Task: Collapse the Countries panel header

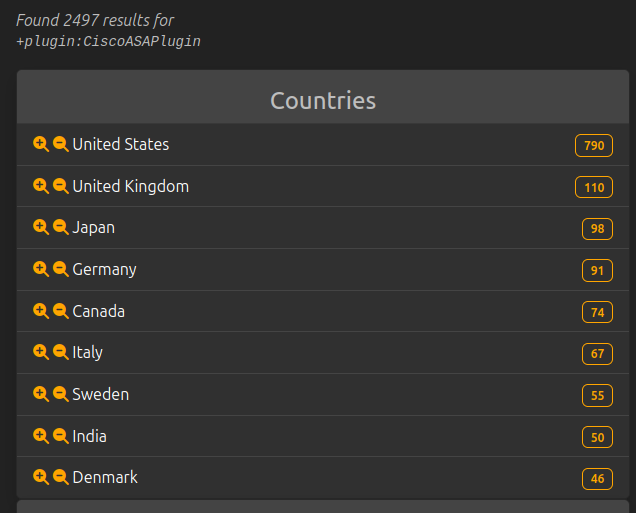Action: tap(323, 100)
